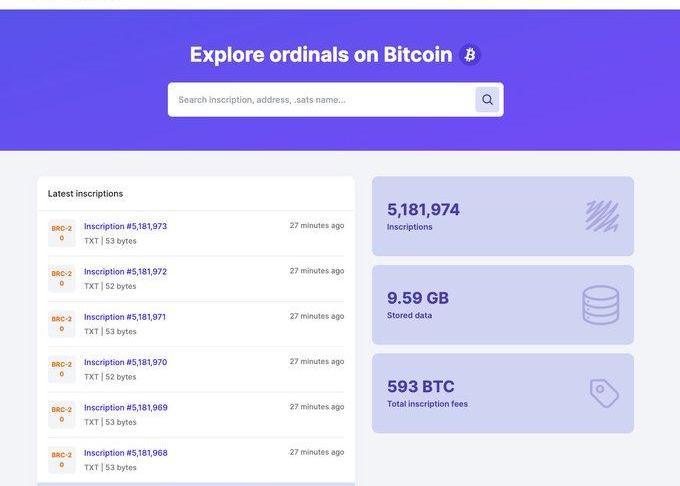Image resolution: width=680 pixels, height=486 pixels.
Task: Open the Inscription #5,181,971 link
Action: [x=125, y=317]
